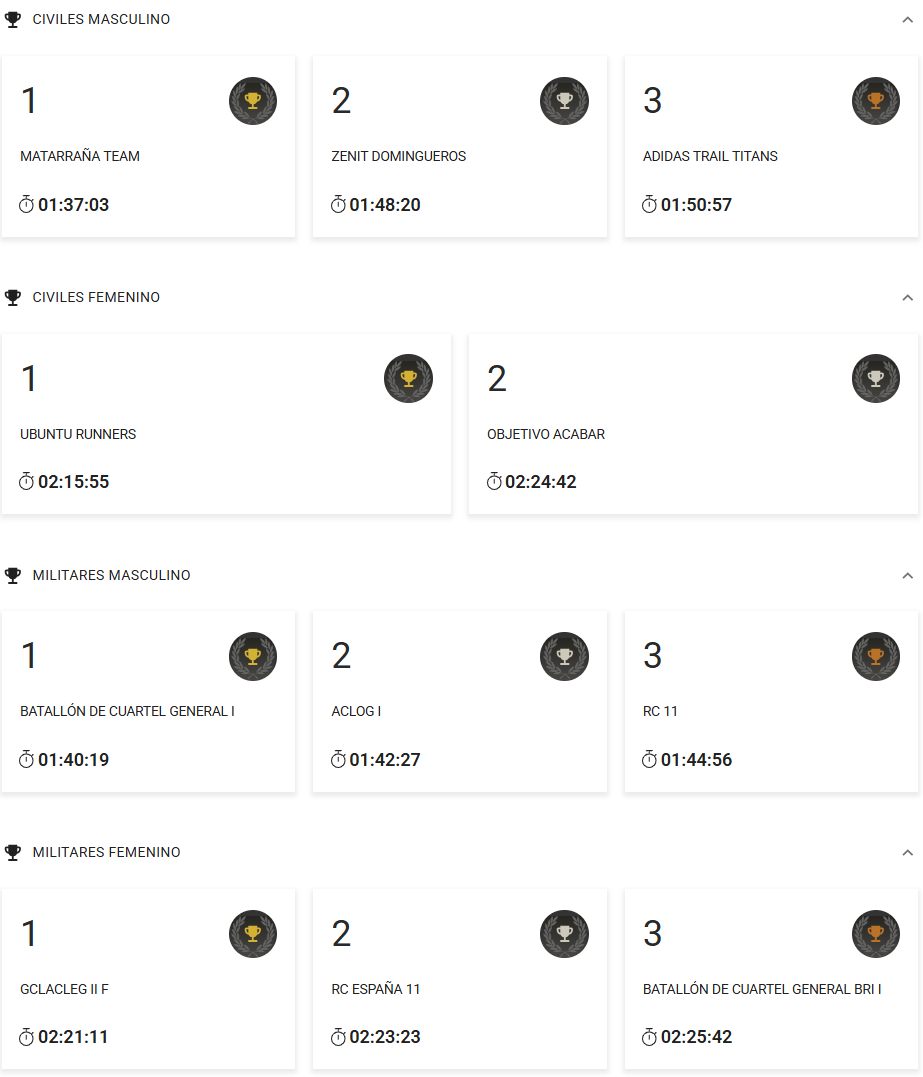This screenshot has height=1077, width=923.
Task: Click the 02:15:55 time of UBUNTU RUNNERS
Action: coord(74,482)
